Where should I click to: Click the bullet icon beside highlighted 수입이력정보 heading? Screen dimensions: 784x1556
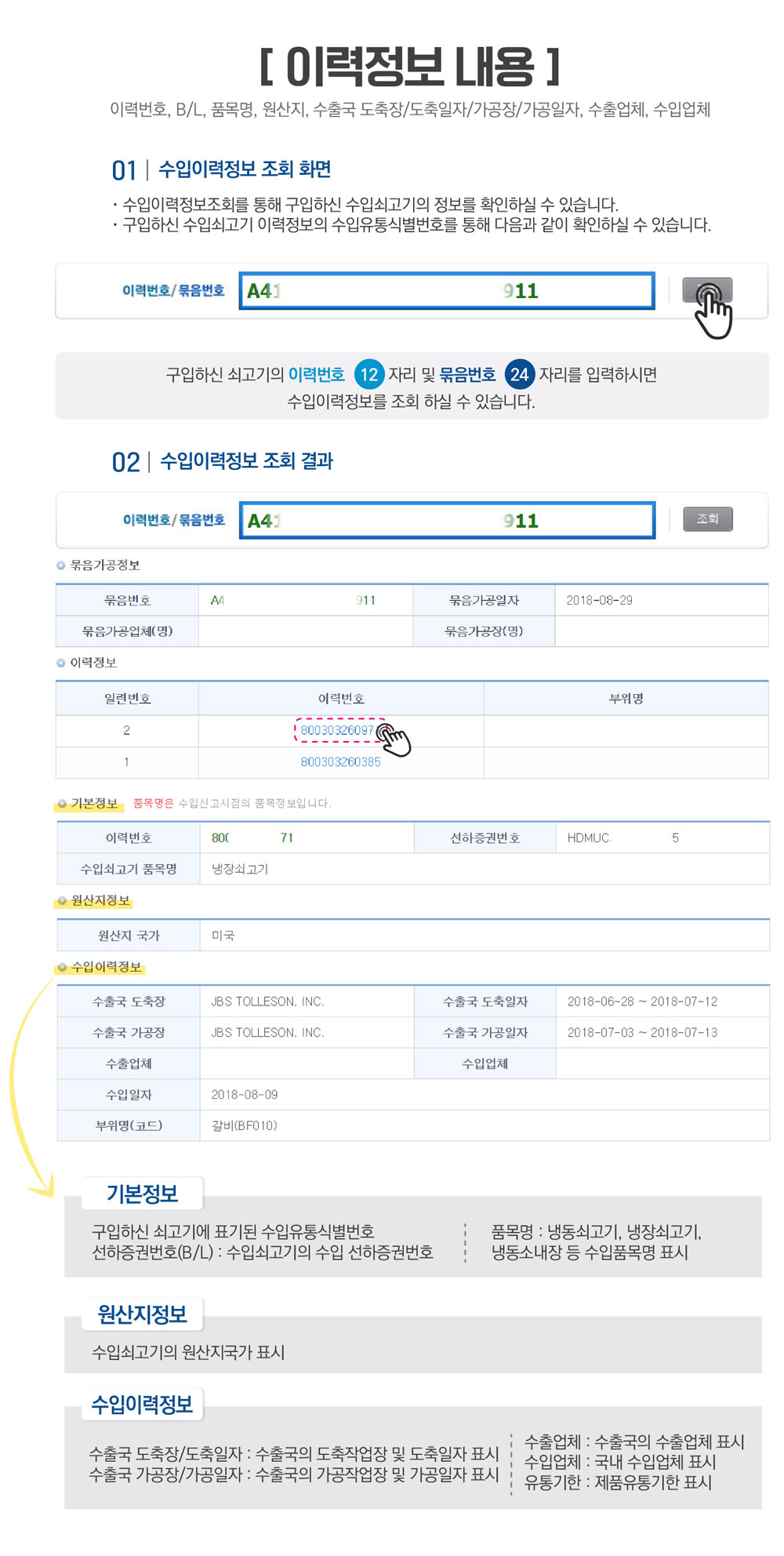pyautogui.click(x=62, y=968)
